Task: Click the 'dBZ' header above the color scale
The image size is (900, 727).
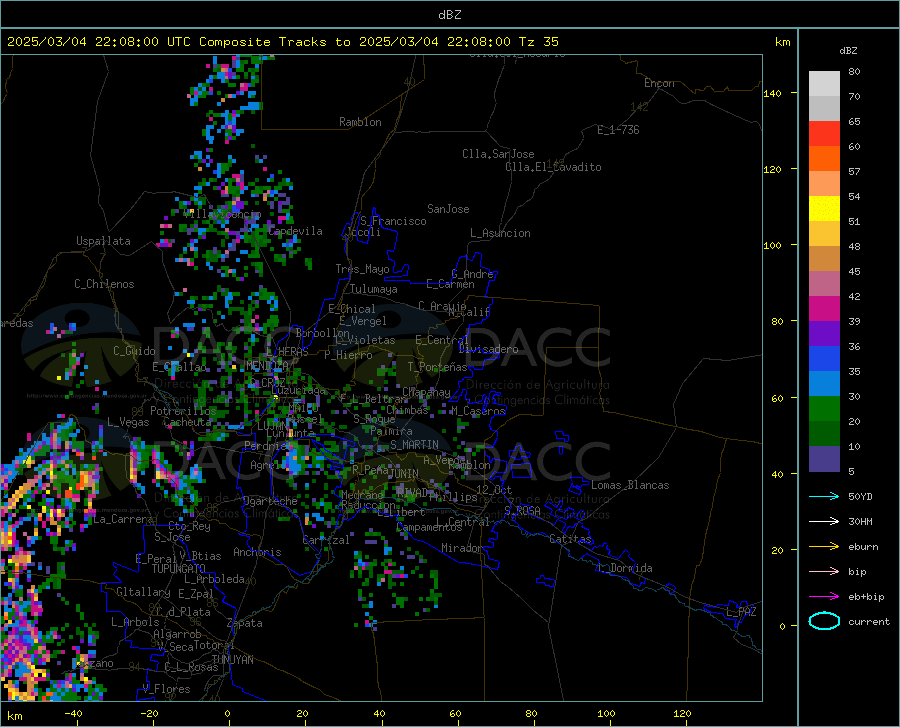Action: (x=848, y=50)
